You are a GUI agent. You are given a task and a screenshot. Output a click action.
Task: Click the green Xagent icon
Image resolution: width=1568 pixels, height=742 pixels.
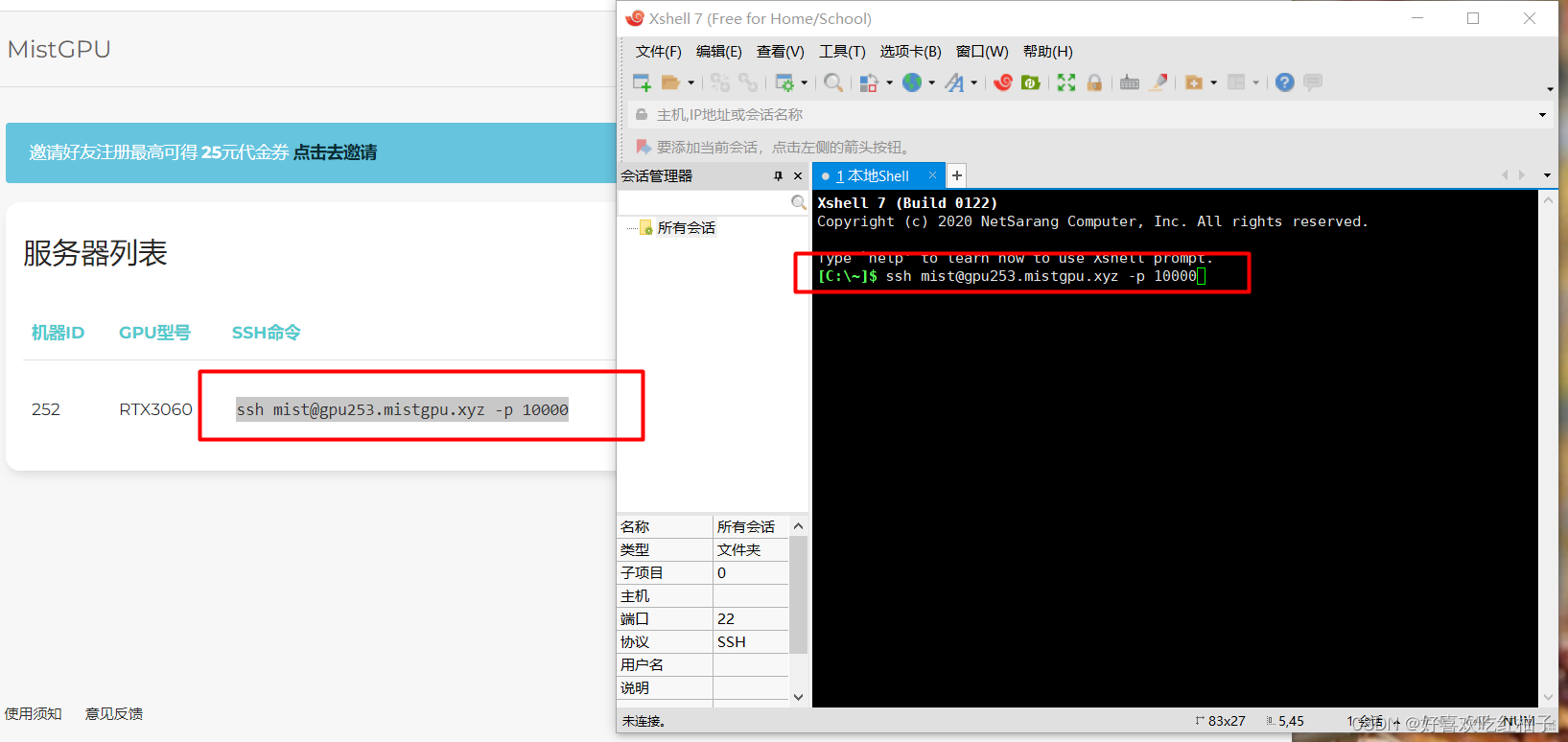pos(1031,82)
